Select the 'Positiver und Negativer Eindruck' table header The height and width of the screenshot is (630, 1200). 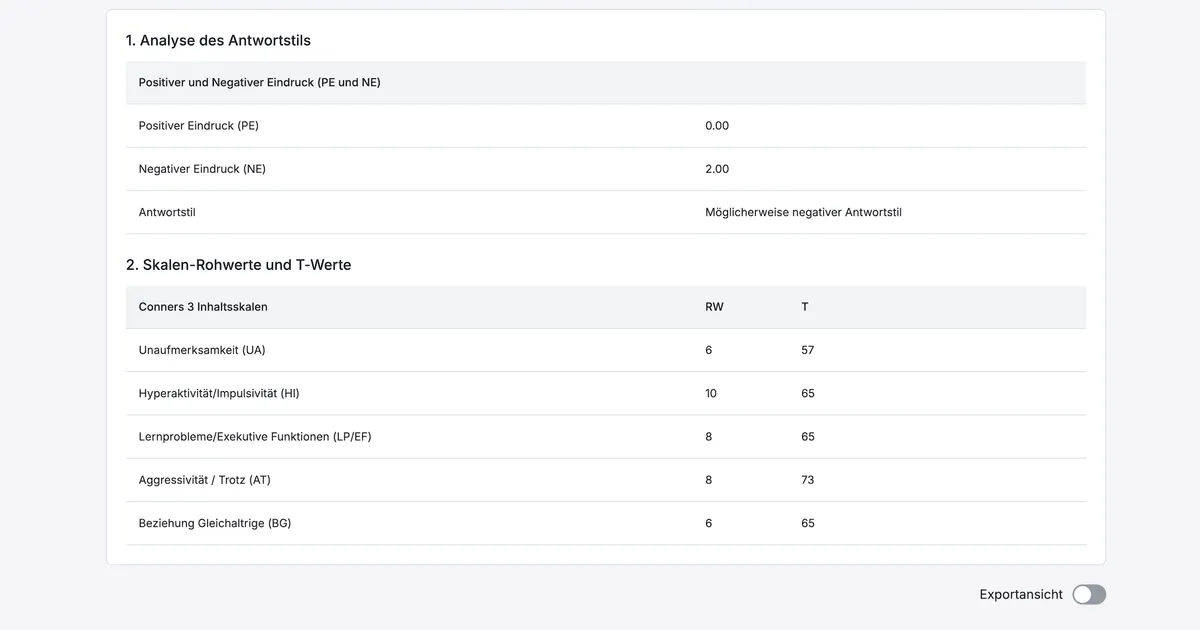tap(259, 83)
